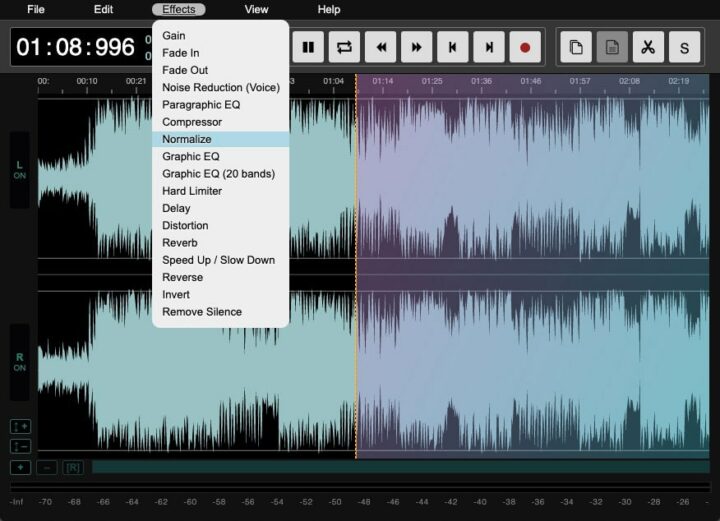Choose Normalize from the Effects menu

click(x=187, y=139)
